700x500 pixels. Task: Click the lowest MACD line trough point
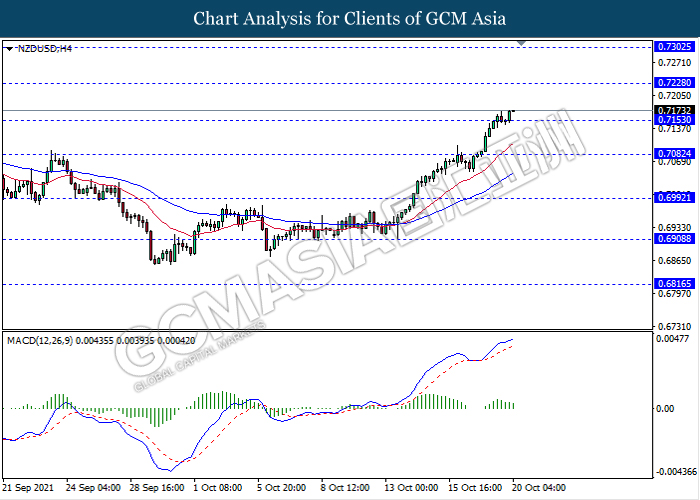[170, 471]
